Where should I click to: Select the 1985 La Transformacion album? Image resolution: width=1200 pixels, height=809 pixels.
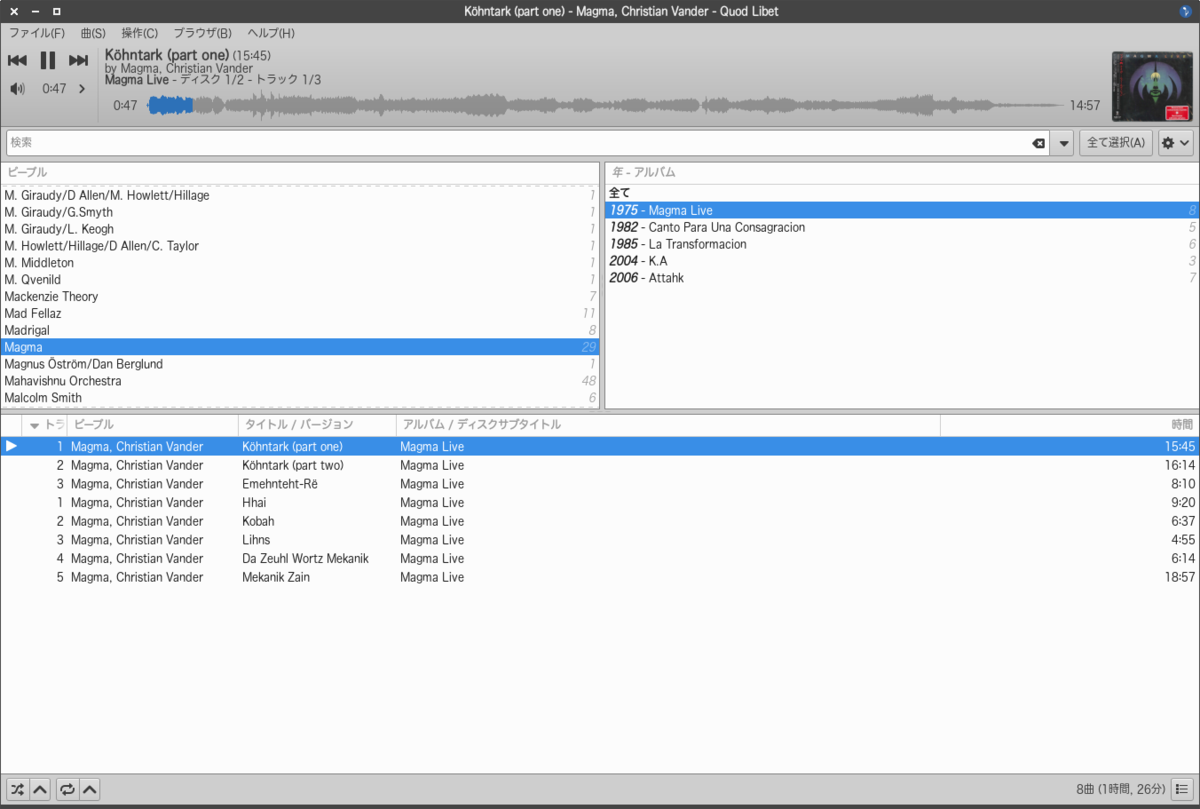[x=902, y=244]
